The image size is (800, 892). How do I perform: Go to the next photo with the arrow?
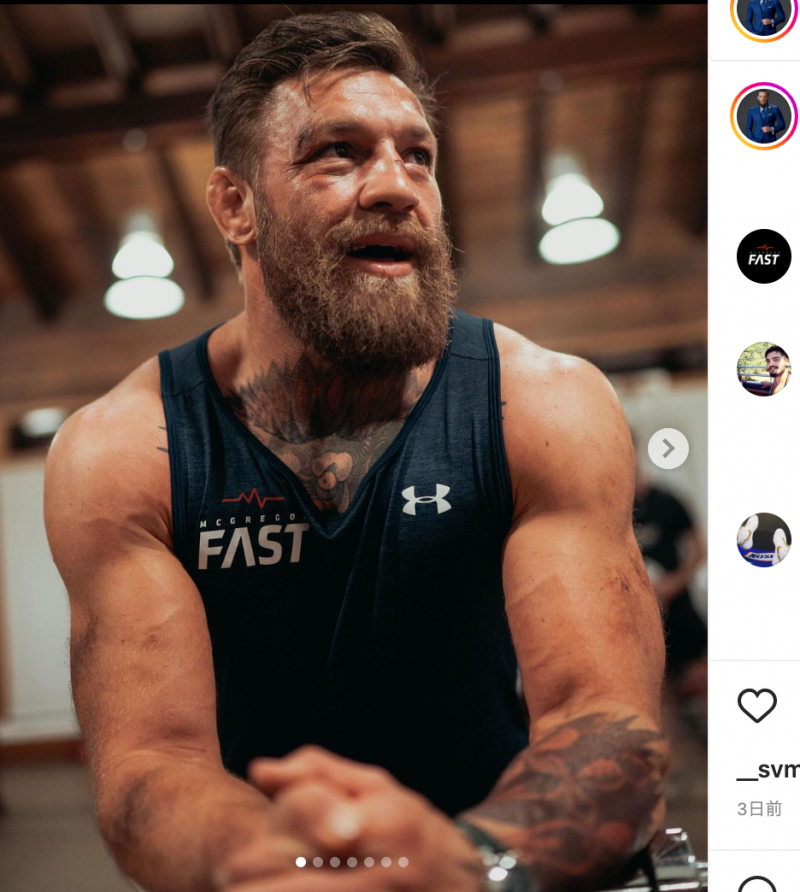[668, 448]
